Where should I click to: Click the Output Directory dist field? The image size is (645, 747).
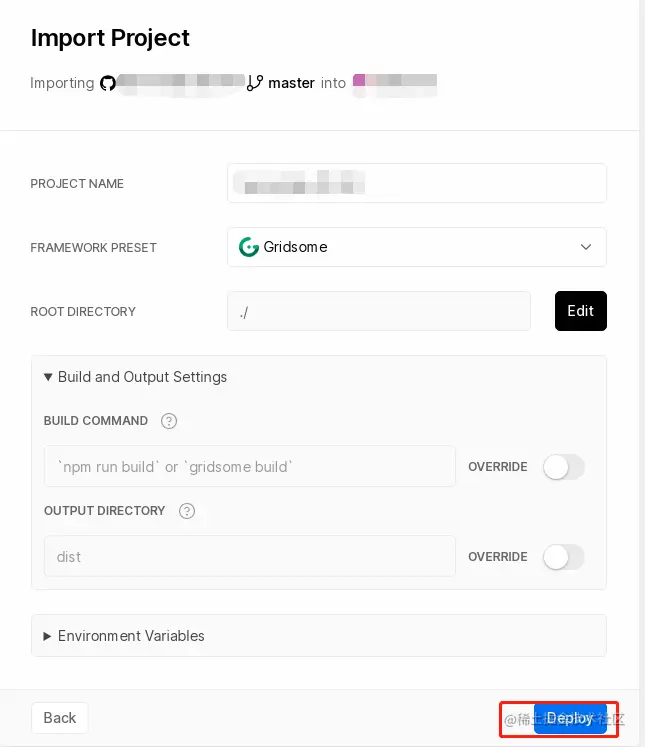pos(249,557)
